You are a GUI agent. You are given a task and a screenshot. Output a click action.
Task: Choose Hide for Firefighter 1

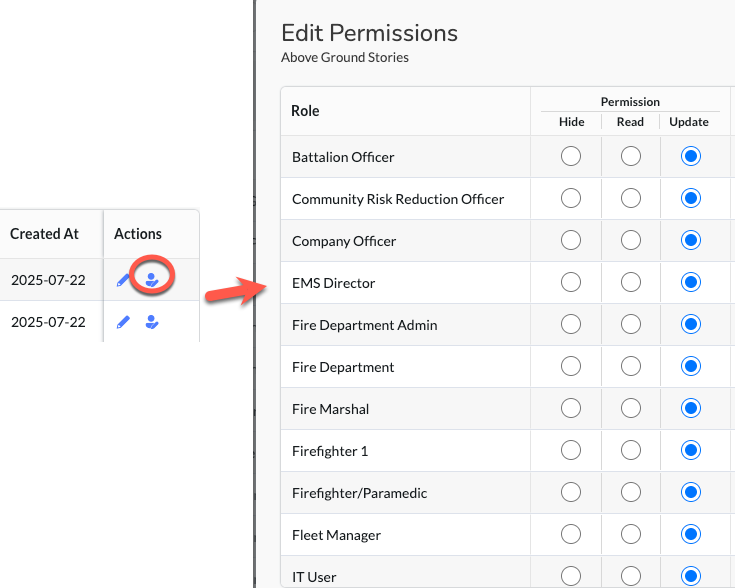pyautogui.click(x=570, y=450)
